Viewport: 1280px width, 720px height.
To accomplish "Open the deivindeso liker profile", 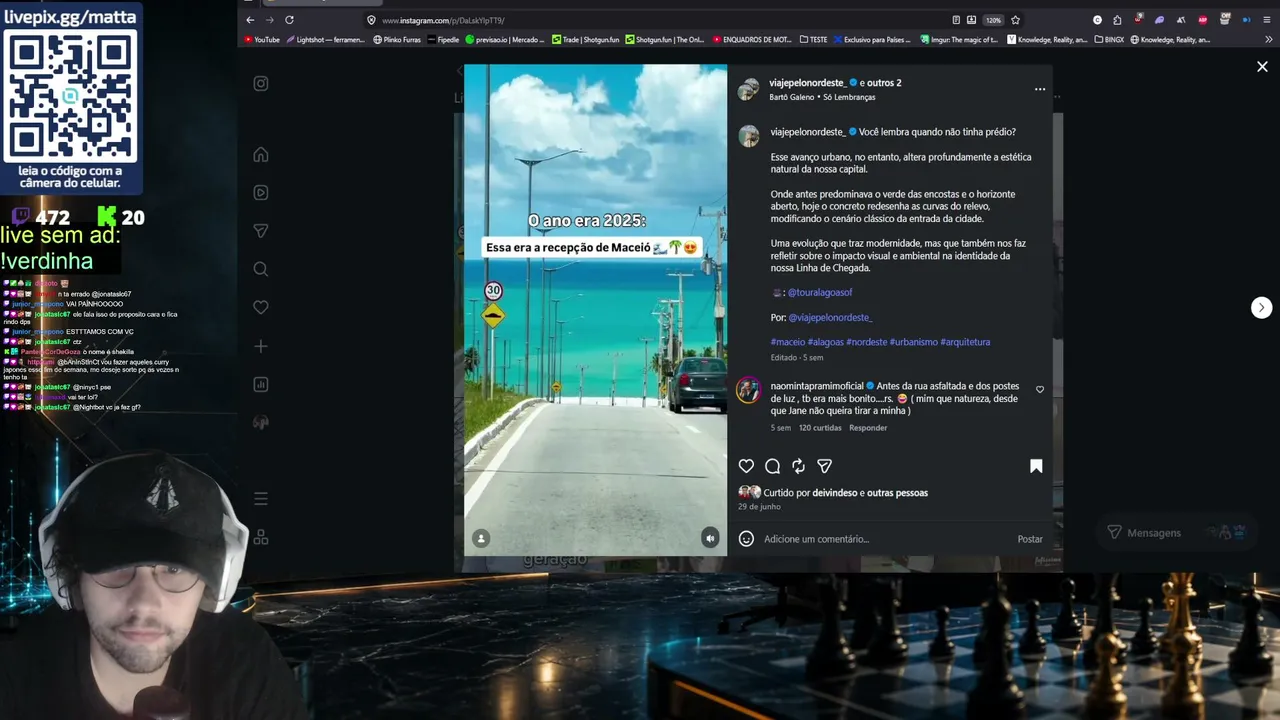I will pos(835,493).
